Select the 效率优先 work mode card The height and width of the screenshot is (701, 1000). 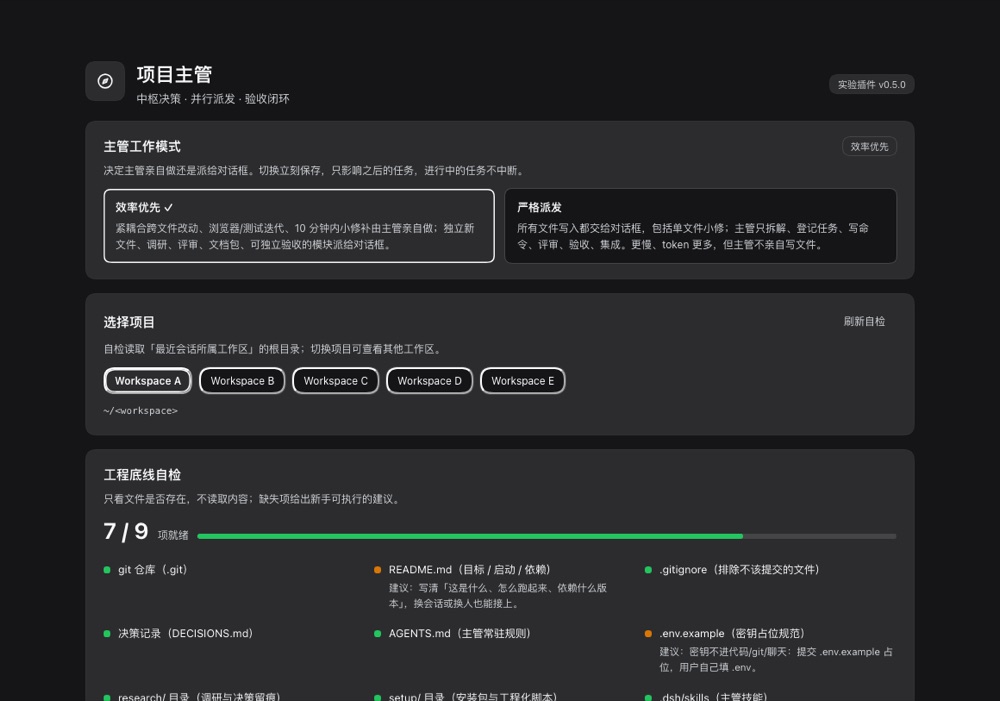point(299,226)
